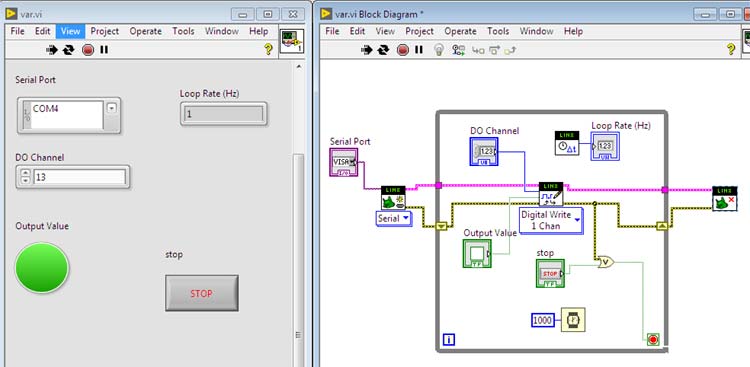The width and height of the screenshot is (750, 367).
Task: Click the Loop Rate (Hz) indicator field
Action: coord(223,114)
